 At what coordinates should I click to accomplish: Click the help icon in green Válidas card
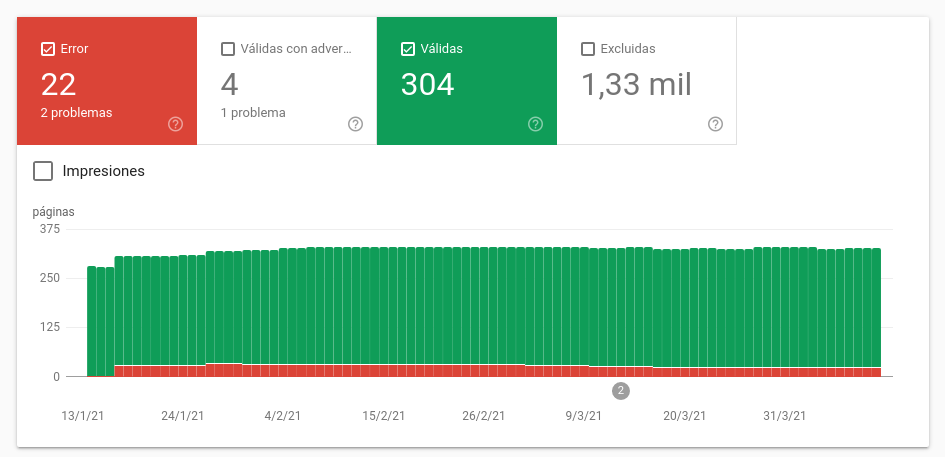point(535,124)
